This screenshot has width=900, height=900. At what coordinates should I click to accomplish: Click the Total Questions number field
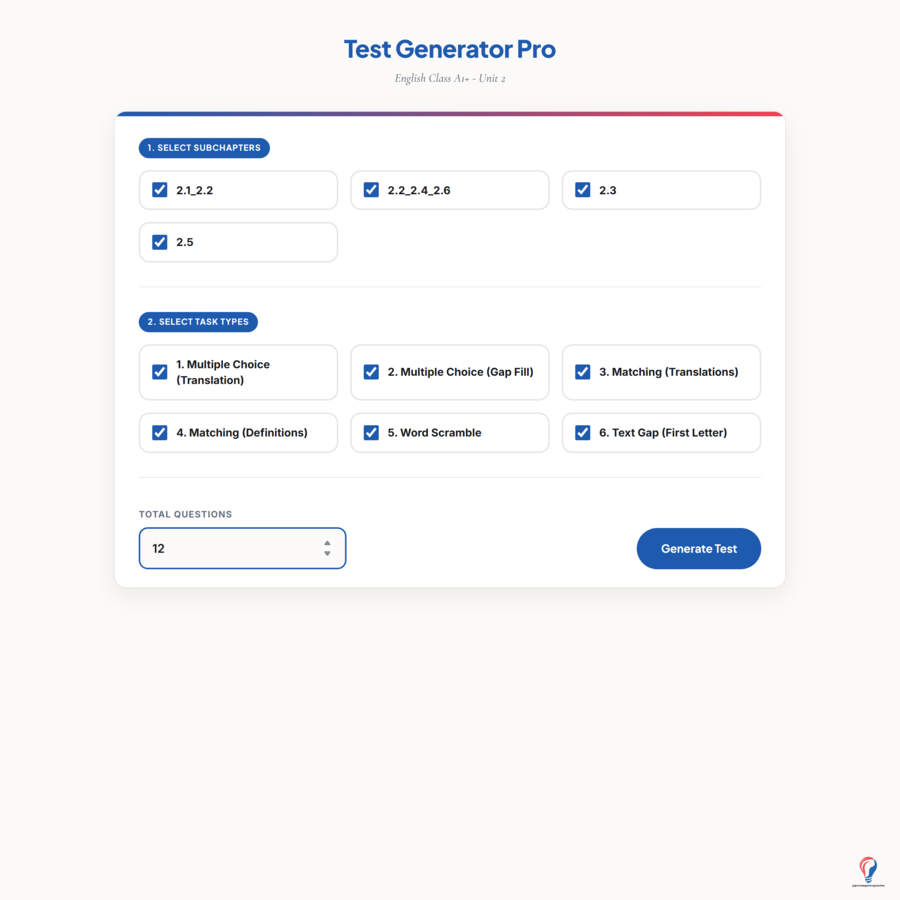coord(242,548)
